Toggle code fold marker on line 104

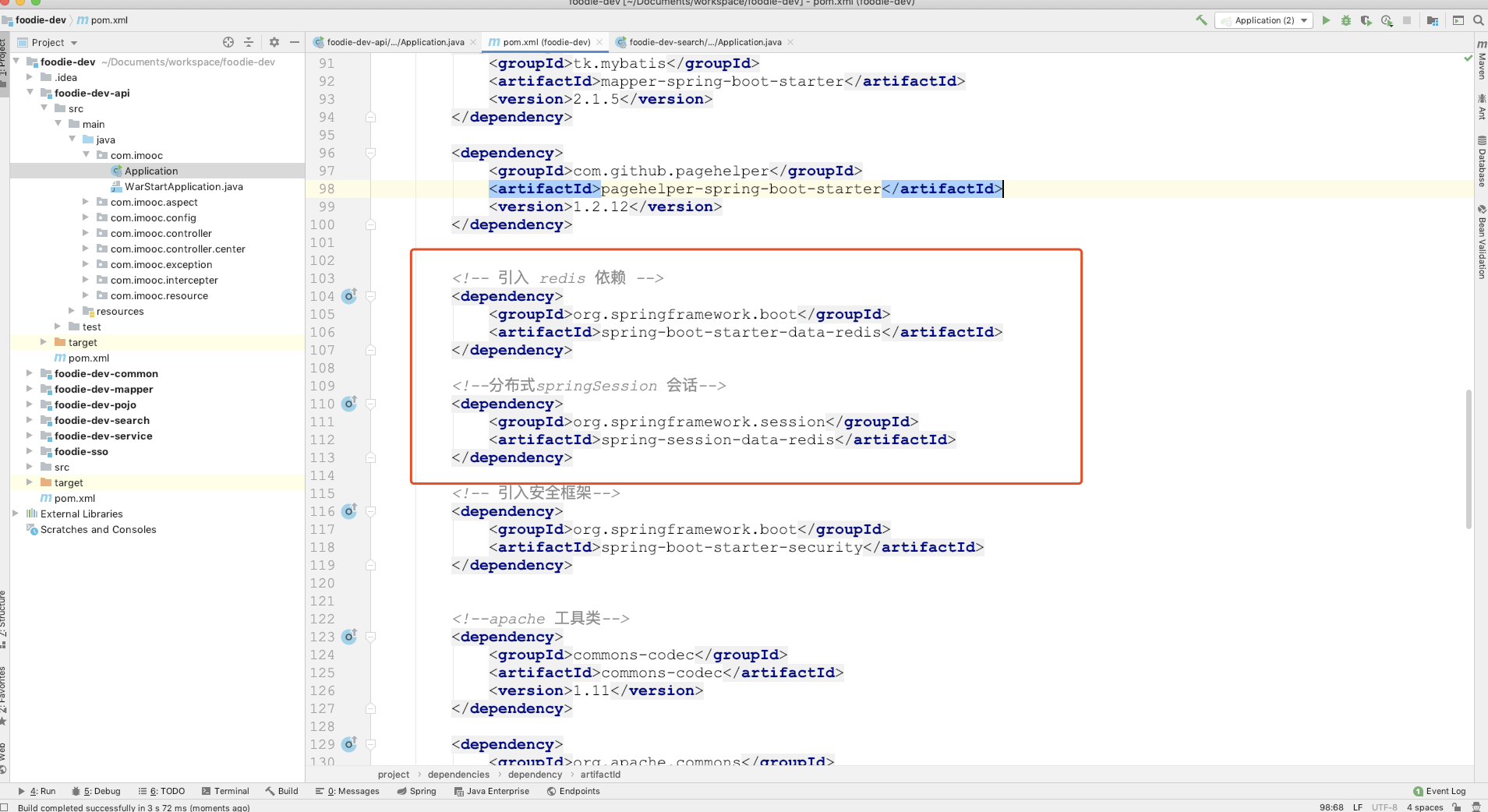(371, 296)
